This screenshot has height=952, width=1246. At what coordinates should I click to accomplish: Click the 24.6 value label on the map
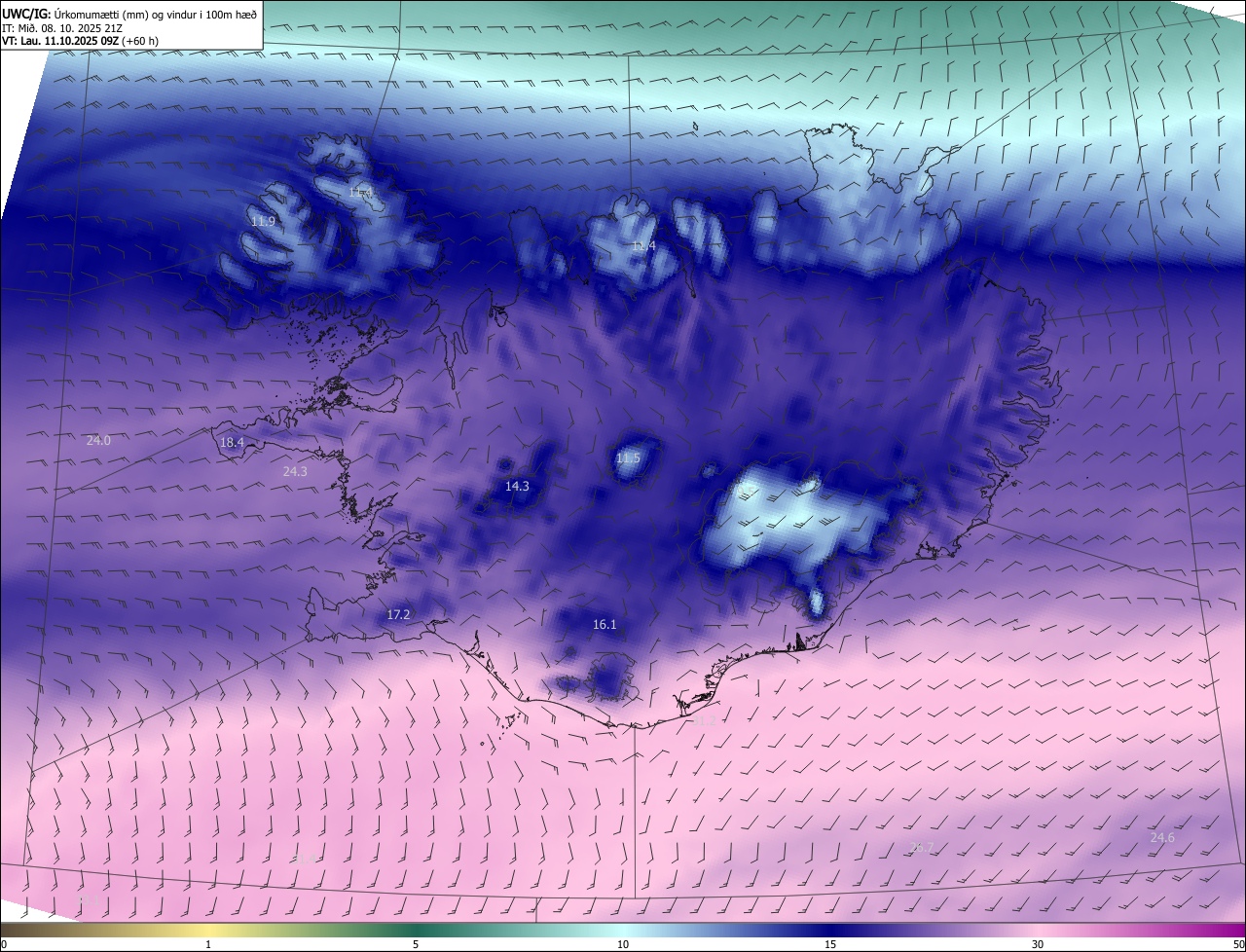tap(1162, 837)
